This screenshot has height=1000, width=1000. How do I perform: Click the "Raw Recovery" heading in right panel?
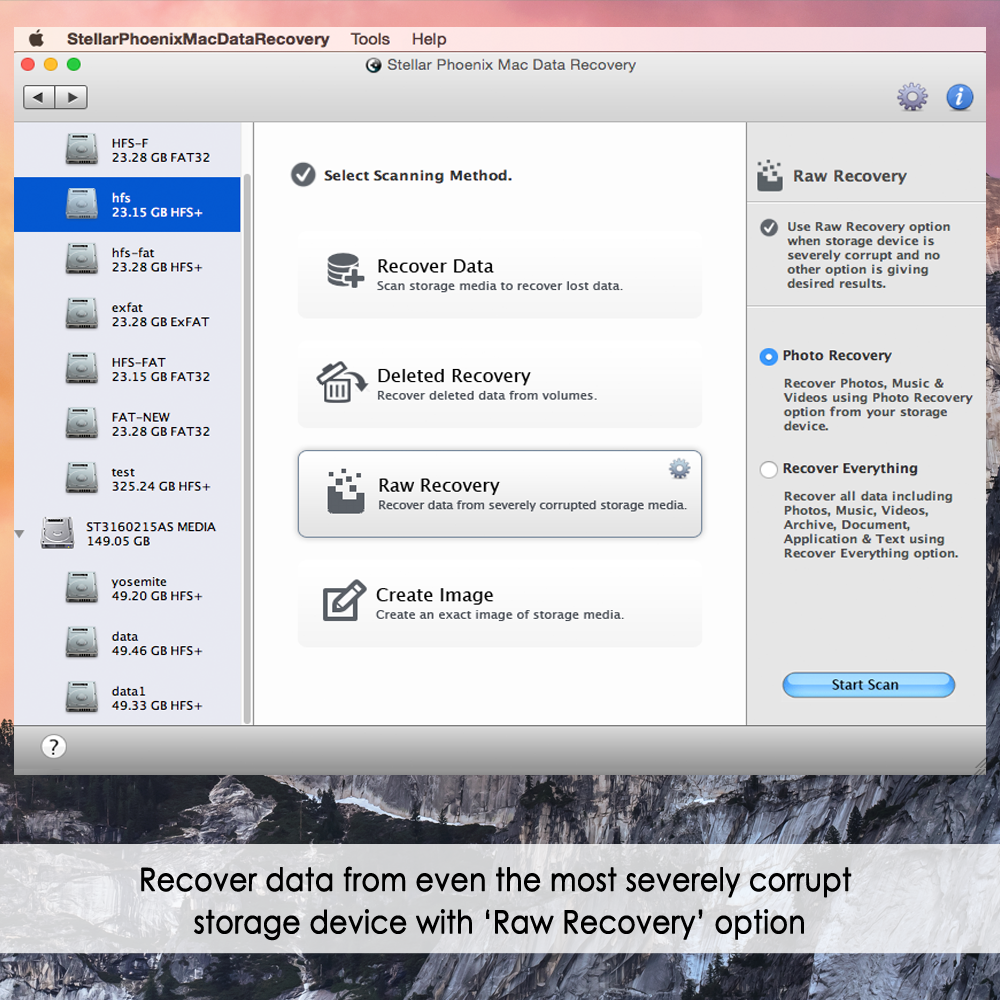(849, 176)
